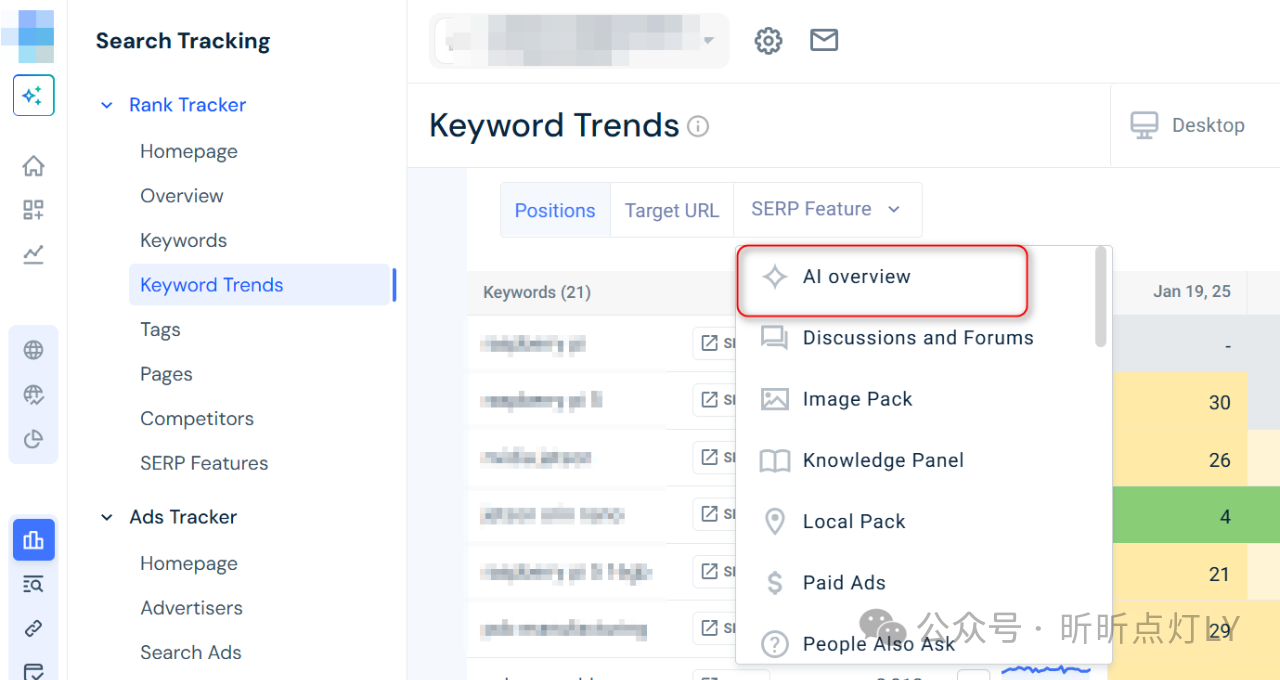
Task: Collapse the Rank Tracker section
Action: coord(107,105)
